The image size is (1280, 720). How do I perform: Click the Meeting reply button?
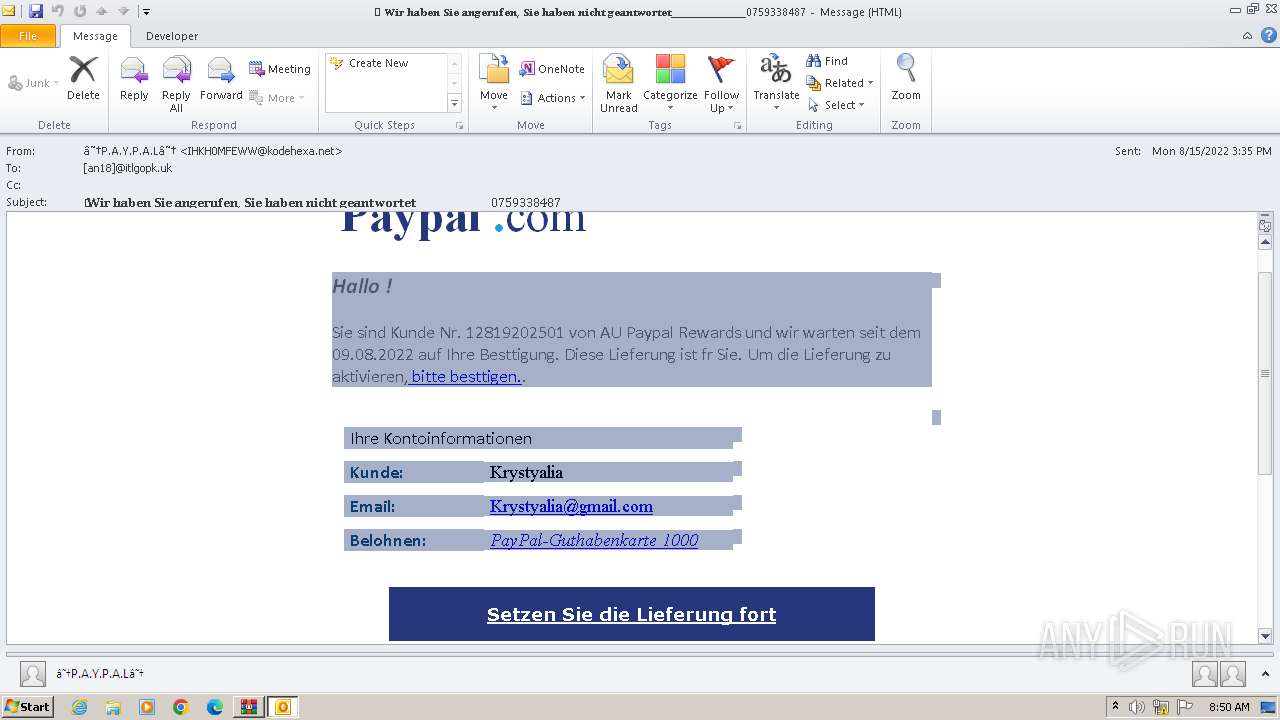(280, 69)
